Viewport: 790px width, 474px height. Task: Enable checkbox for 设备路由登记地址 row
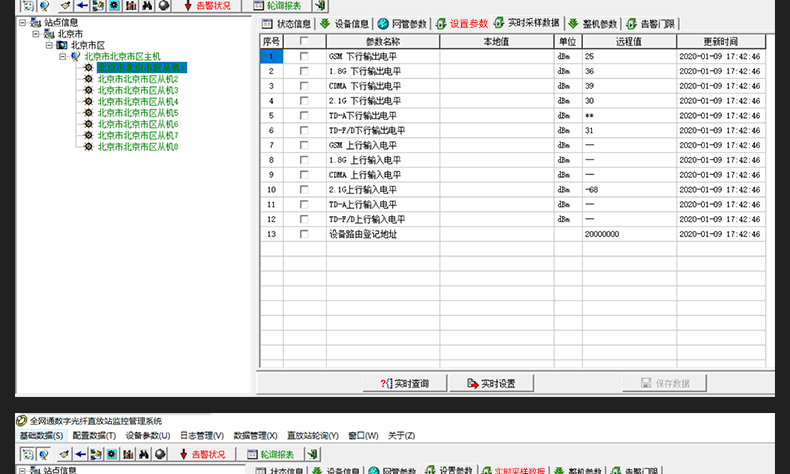coord(304,234)
